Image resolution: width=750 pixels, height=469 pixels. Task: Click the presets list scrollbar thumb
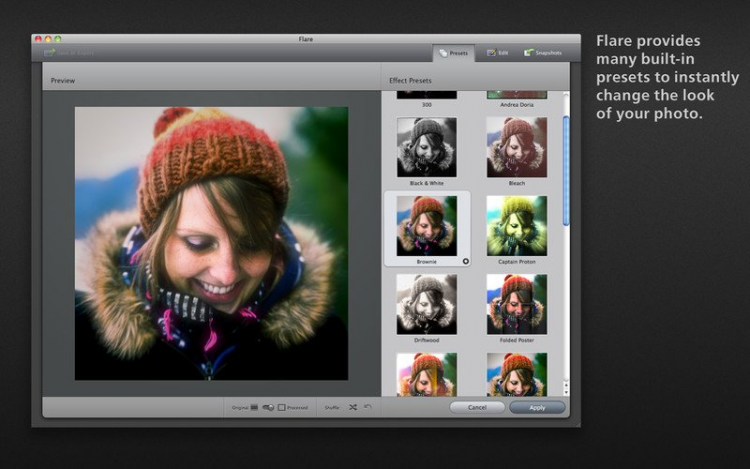[x=566, y=170]
